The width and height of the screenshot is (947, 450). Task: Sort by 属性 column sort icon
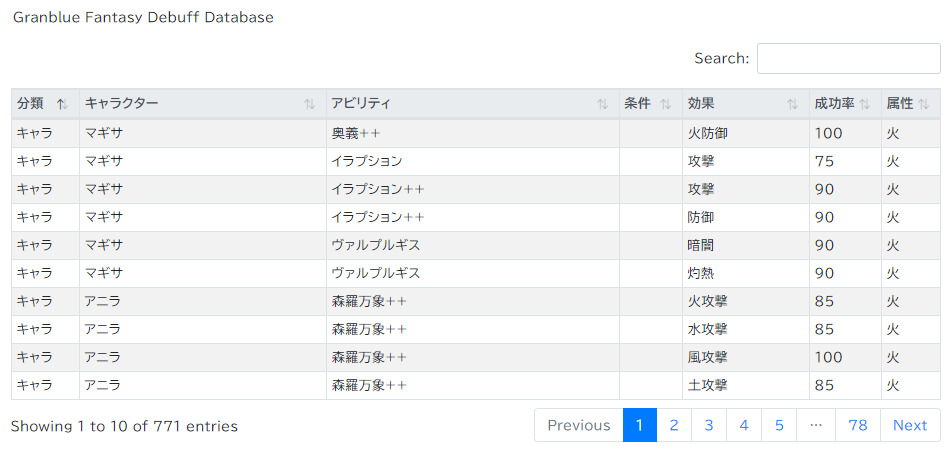point(923,104)
